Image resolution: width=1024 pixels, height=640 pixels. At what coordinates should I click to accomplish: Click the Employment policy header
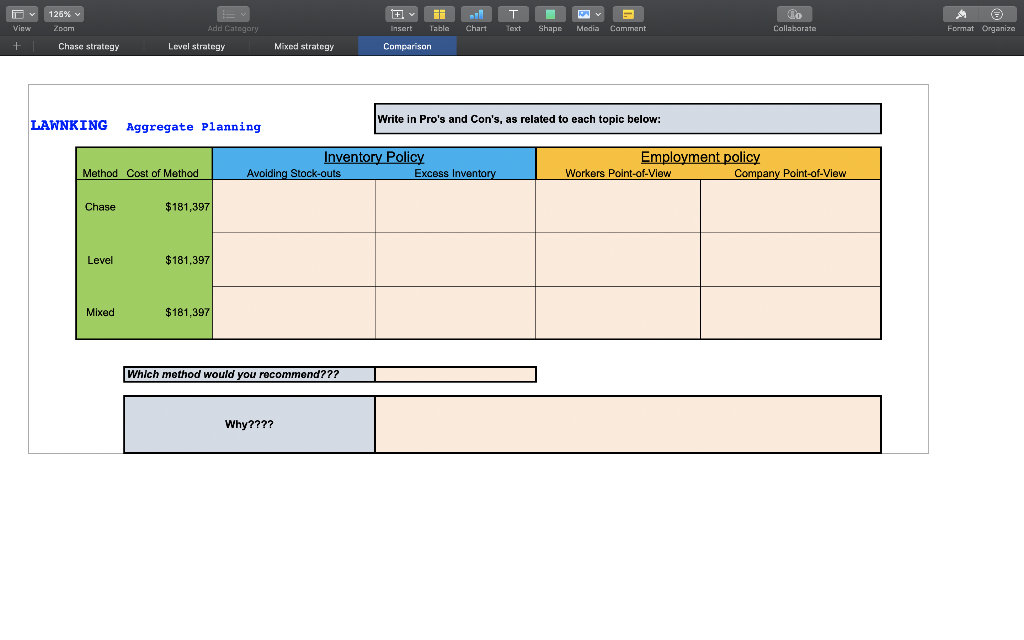click(700, 157)
